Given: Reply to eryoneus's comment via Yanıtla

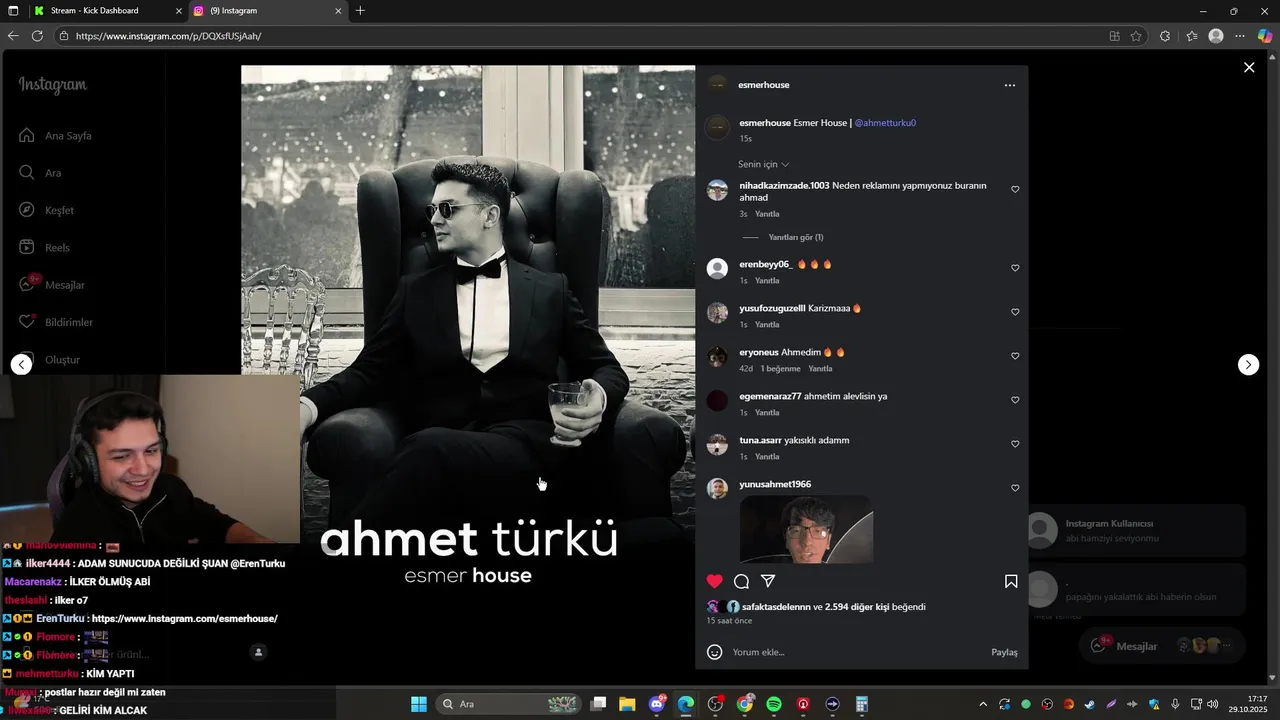Looking at the screenshot, I should coord(820,369).
